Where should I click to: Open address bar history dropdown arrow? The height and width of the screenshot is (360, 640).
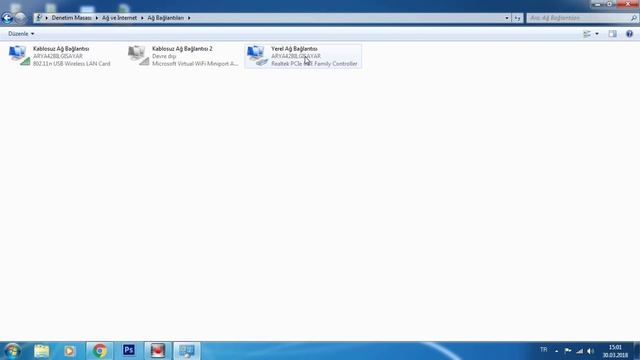click(x=507, y=18)
